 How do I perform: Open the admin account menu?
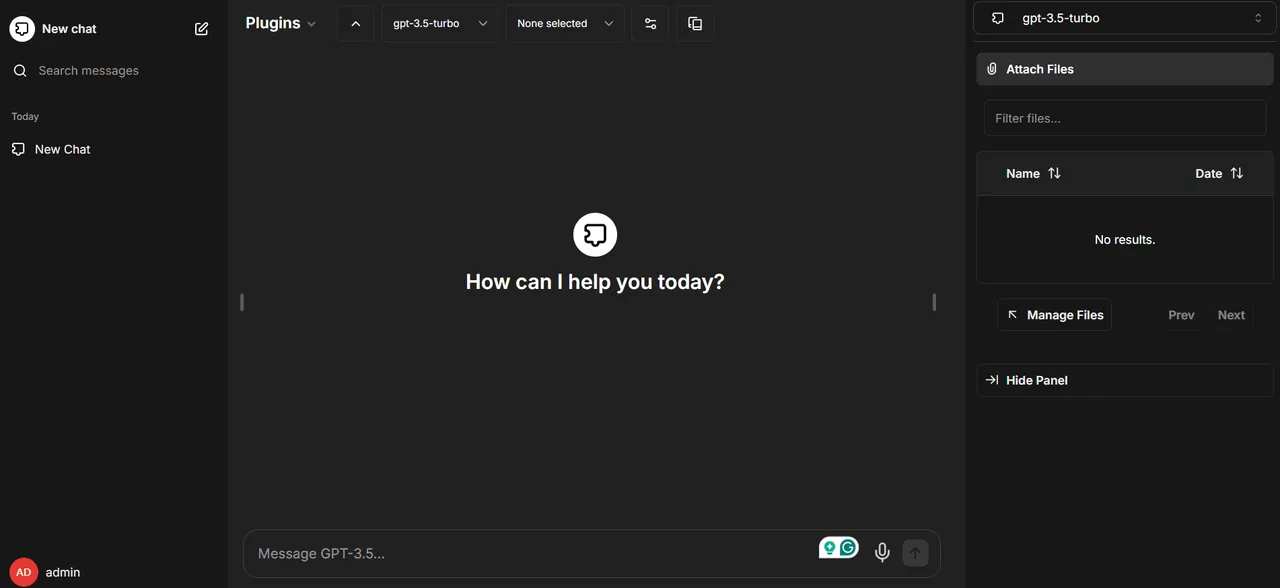tap(114, 572)
